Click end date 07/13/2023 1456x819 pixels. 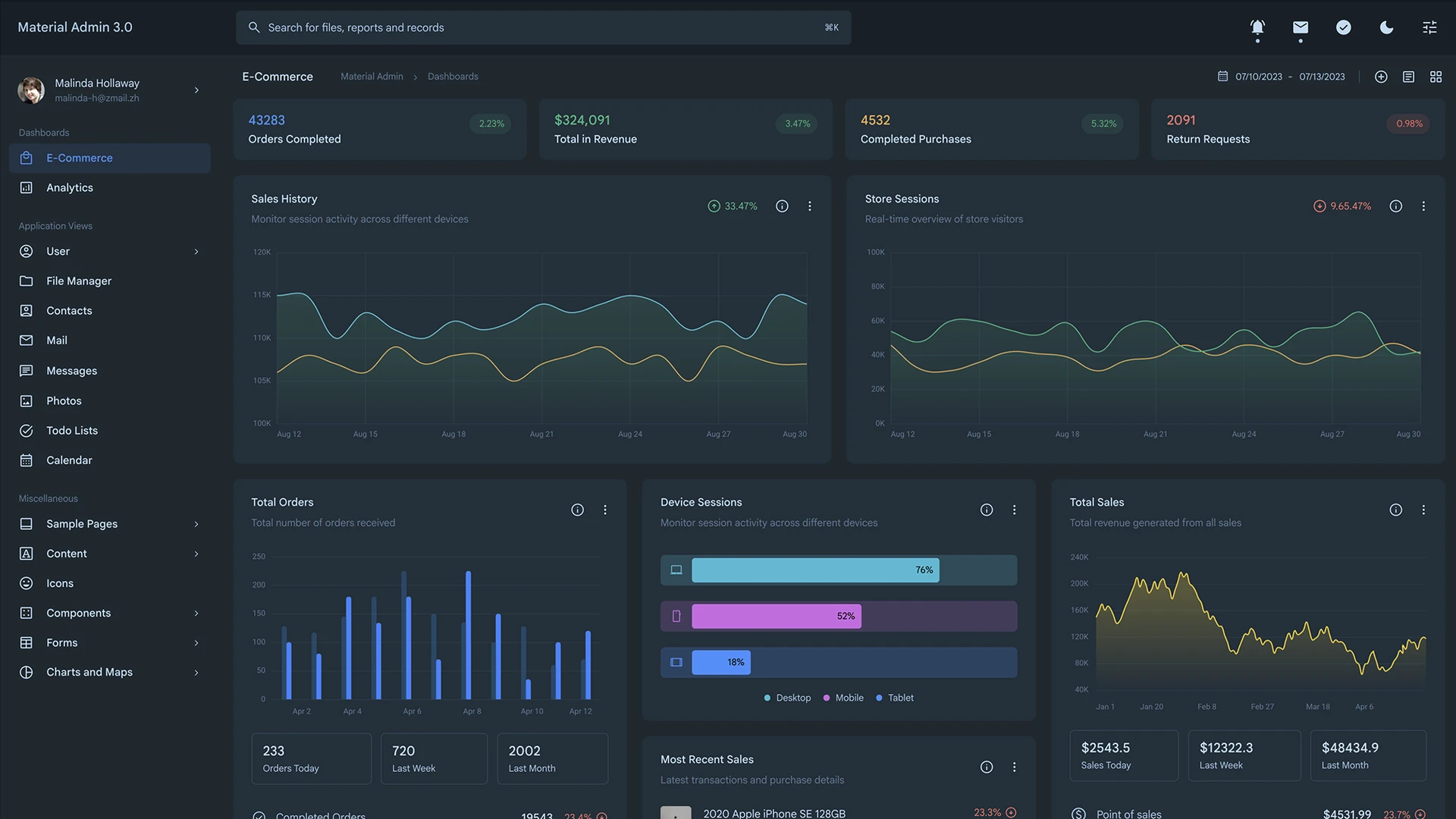[1322, 77]
